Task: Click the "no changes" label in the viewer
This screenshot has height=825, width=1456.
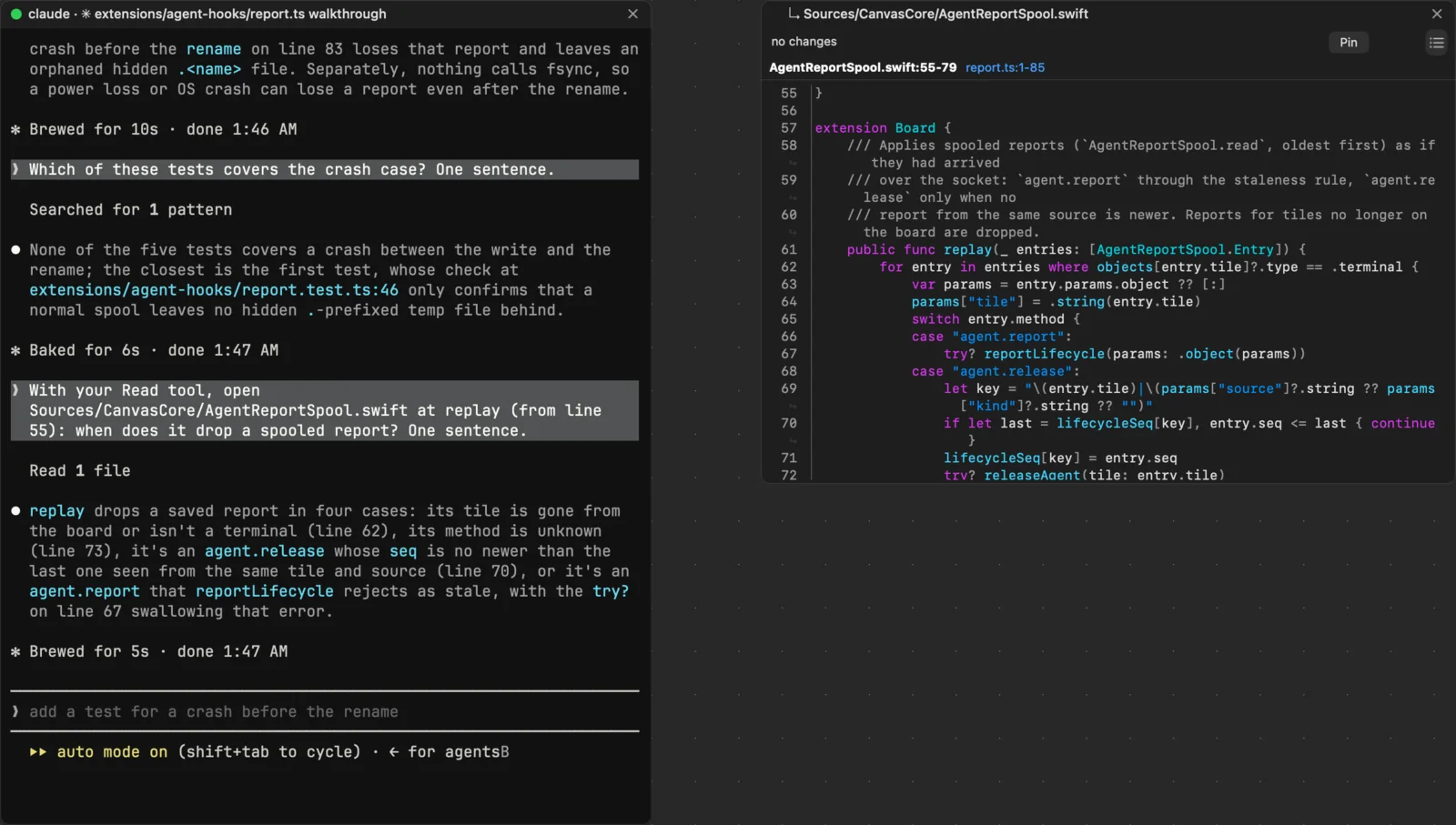Action: tap(804, 42)
